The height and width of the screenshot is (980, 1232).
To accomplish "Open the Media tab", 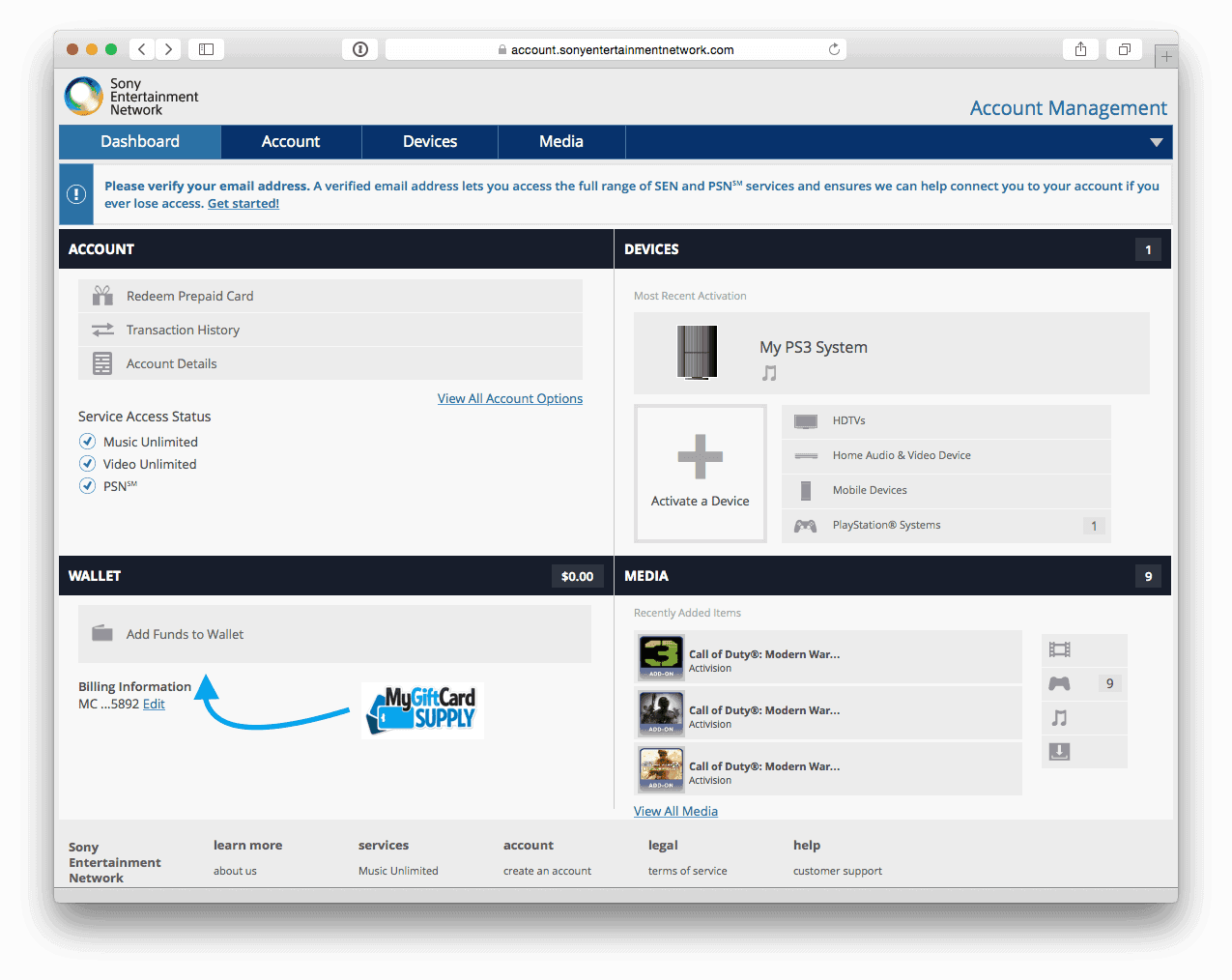I will [x=561, y=142].
